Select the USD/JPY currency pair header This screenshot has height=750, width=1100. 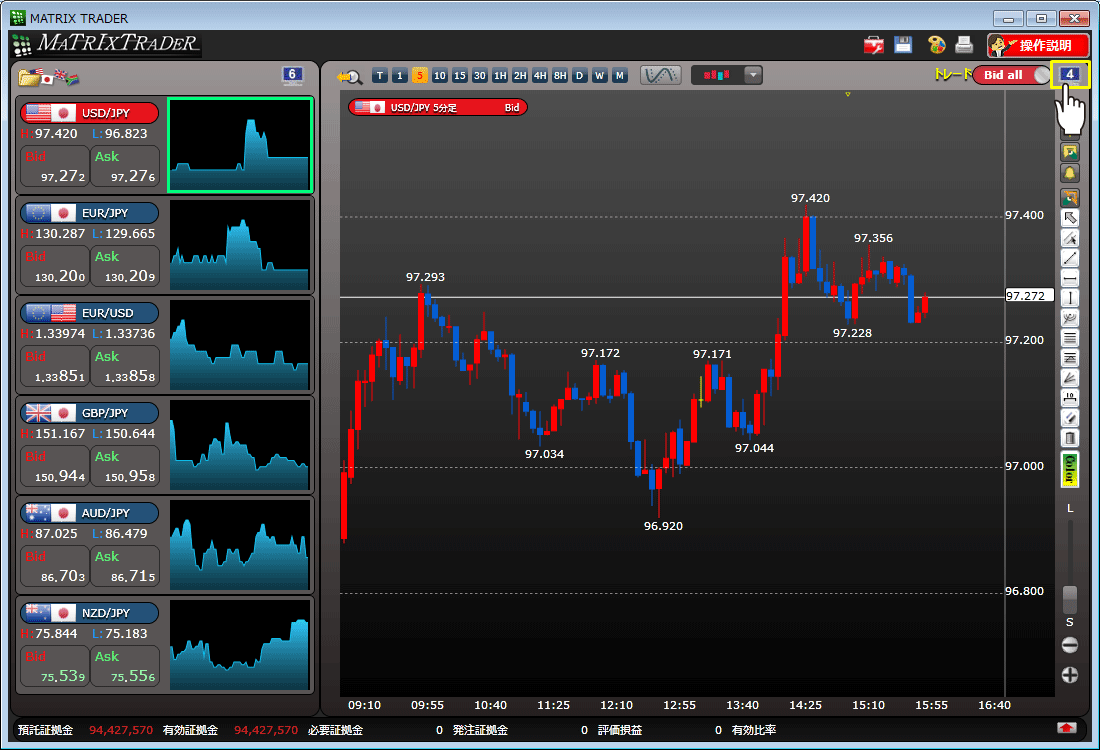point(90,113)
